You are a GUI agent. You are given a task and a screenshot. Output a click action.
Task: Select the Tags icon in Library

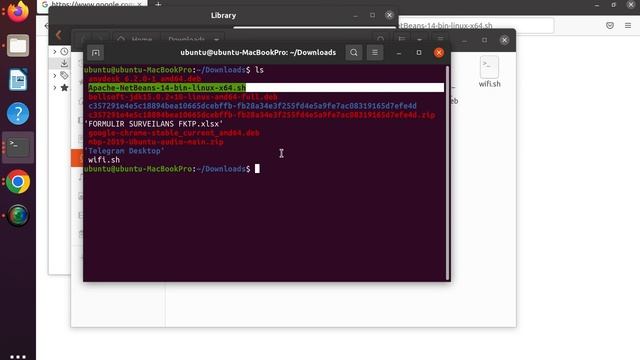[64, 76]
